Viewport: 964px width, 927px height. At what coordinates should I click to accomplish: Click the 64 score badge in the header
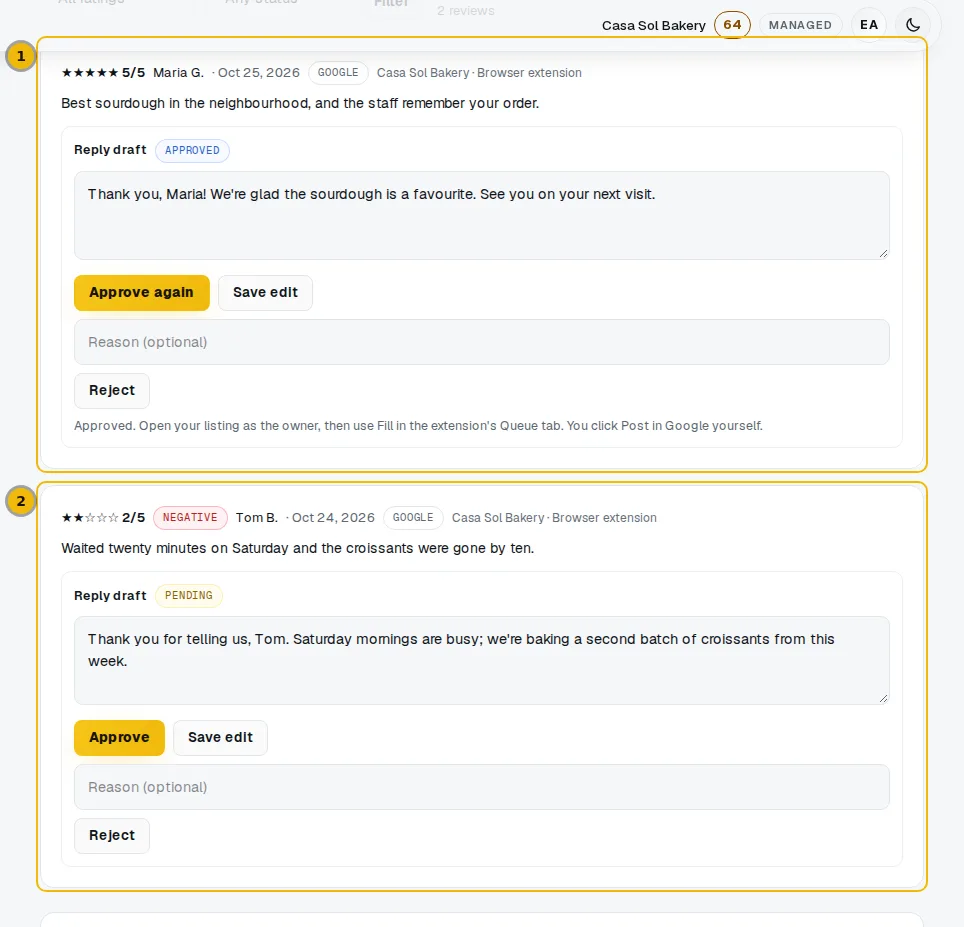732,25
